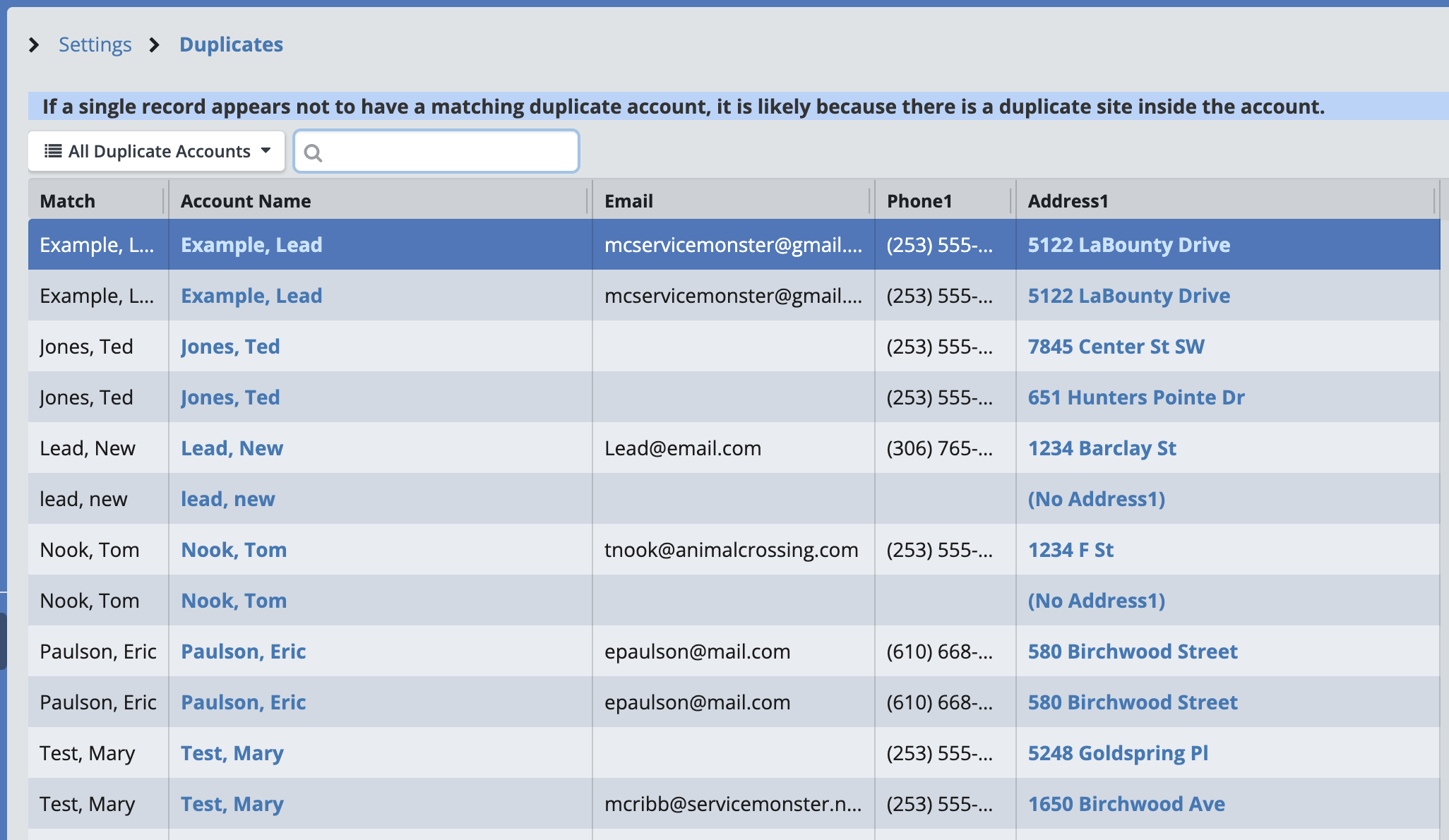Select the Nook, Tom row with tnook email
This screenshot has height=840, width=1449.
731,550
